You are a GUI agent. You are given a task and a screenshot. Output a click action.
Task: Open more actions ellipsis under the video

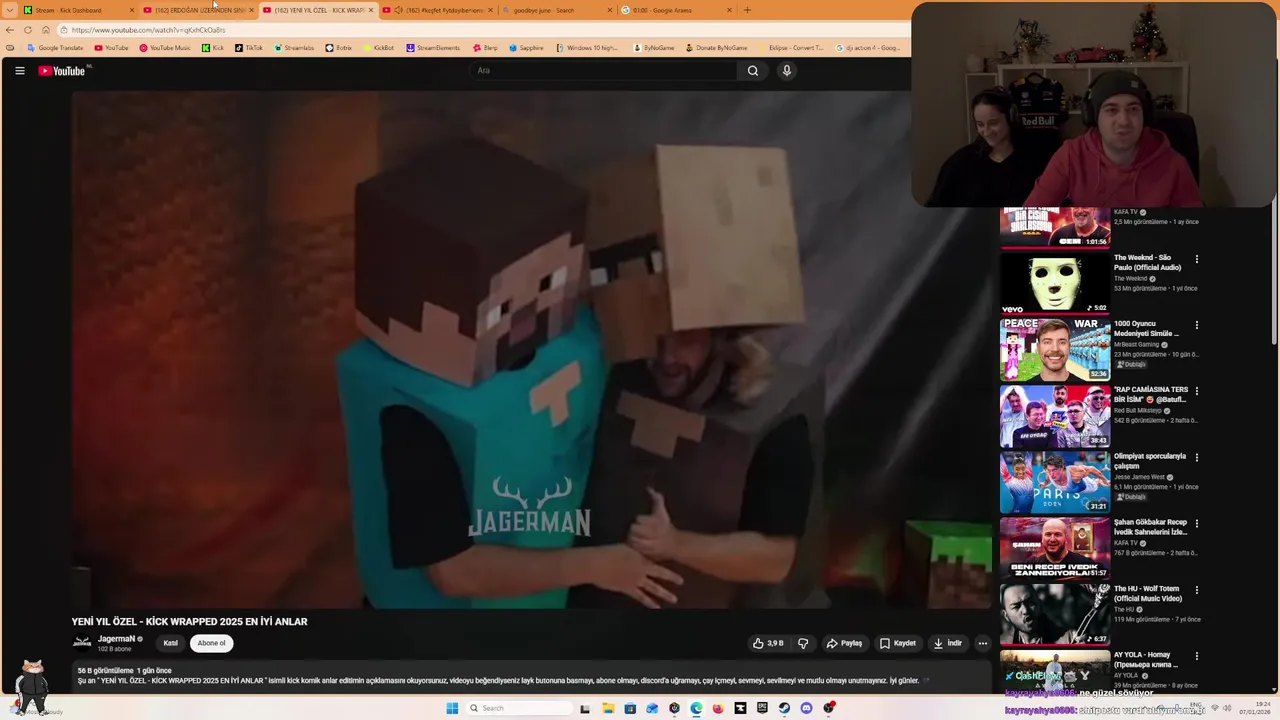[x=983, y=643]
